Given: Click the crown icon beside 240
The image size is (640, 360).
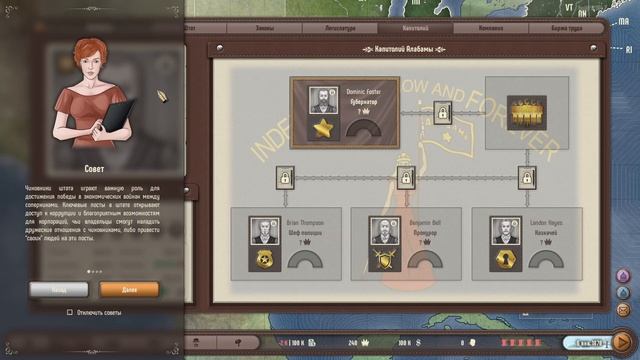Looking at the screenshot, I should pyautogui.click(x=365, y=343).
